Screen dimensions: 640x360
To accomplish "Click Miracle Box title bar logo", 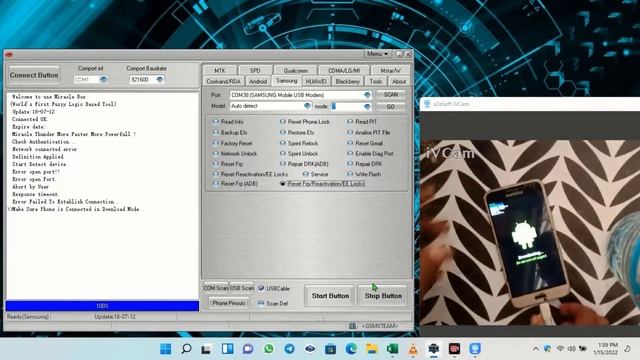I will coord(9,54).
